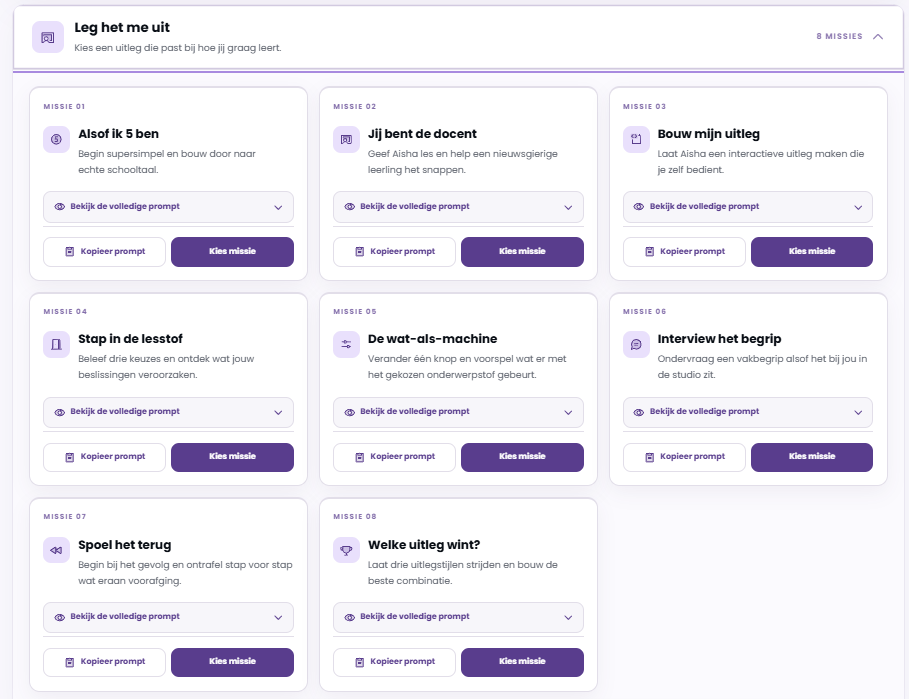Click the door icon for 'Stap in de lesstof'
Viewport: 909px width, 699px height.
(56, 345)
